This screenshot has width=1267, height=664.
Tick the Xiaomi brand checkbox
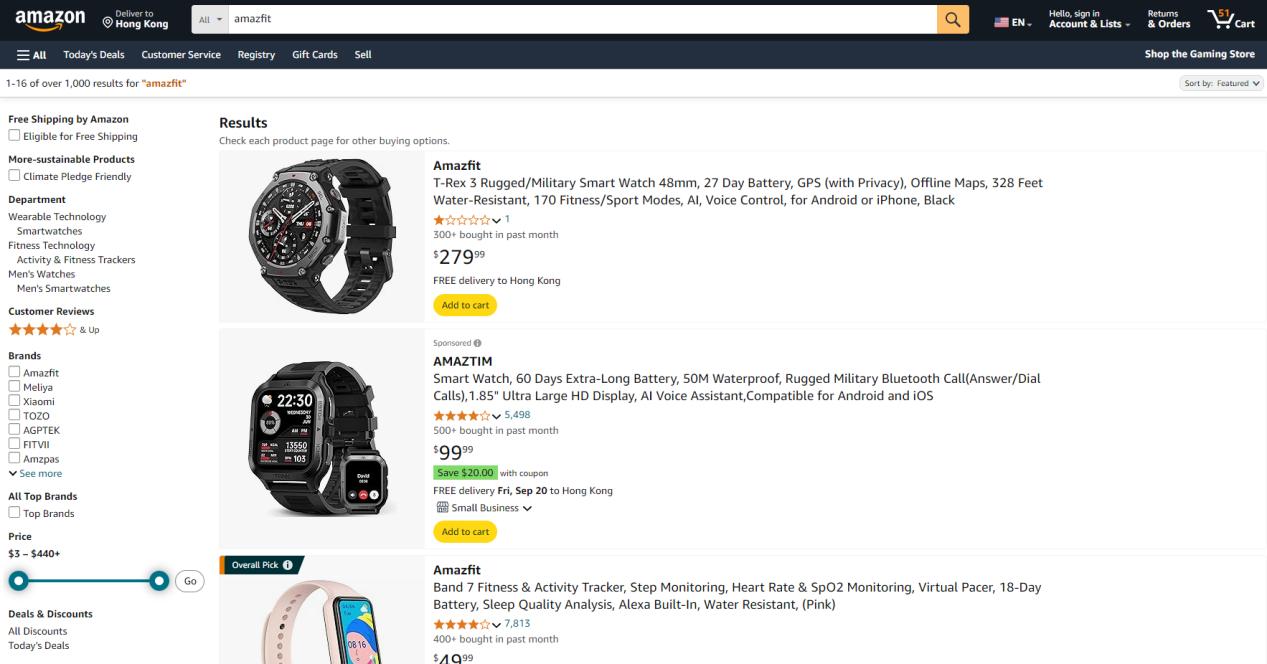14,400
